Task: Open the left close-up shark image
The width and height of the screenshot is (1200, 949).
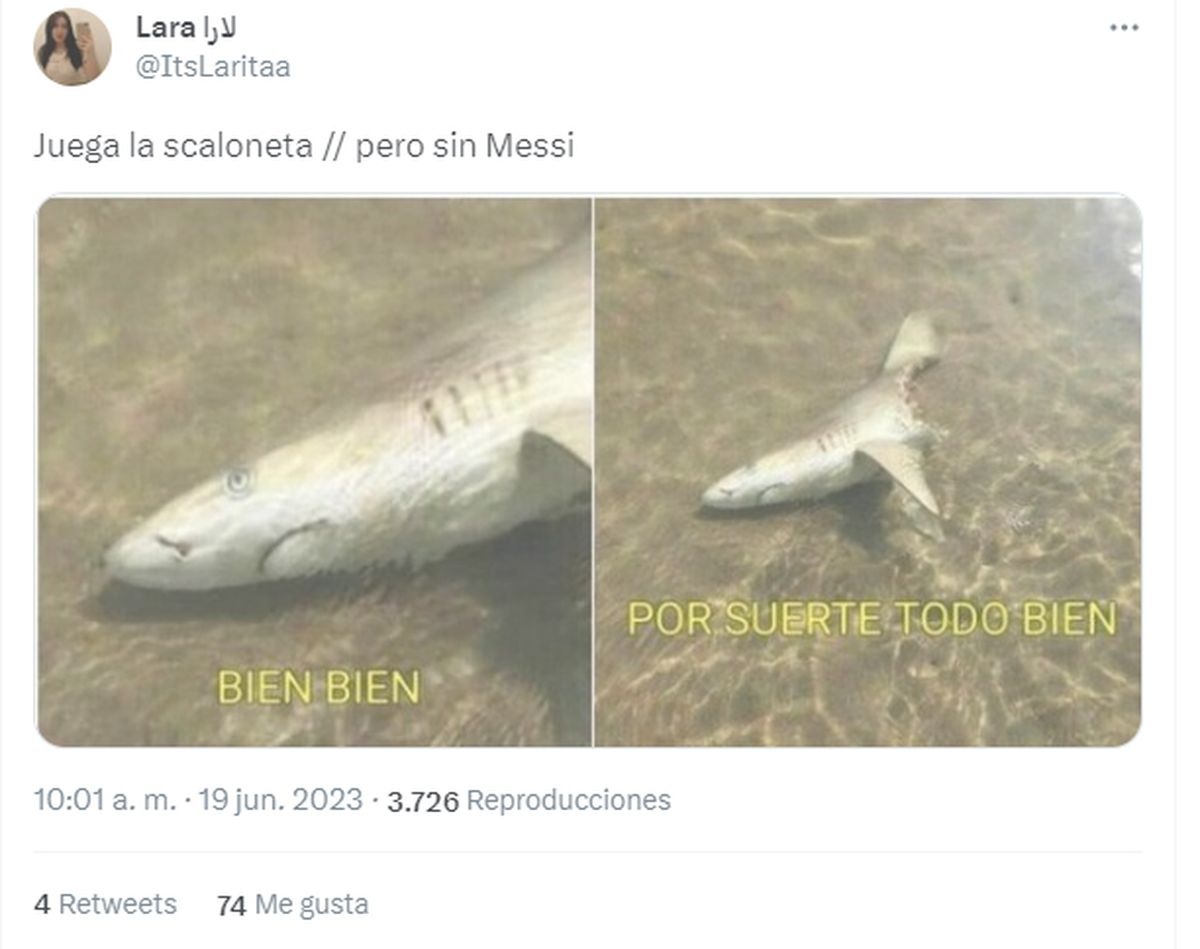Action: (x=314, y=471)
